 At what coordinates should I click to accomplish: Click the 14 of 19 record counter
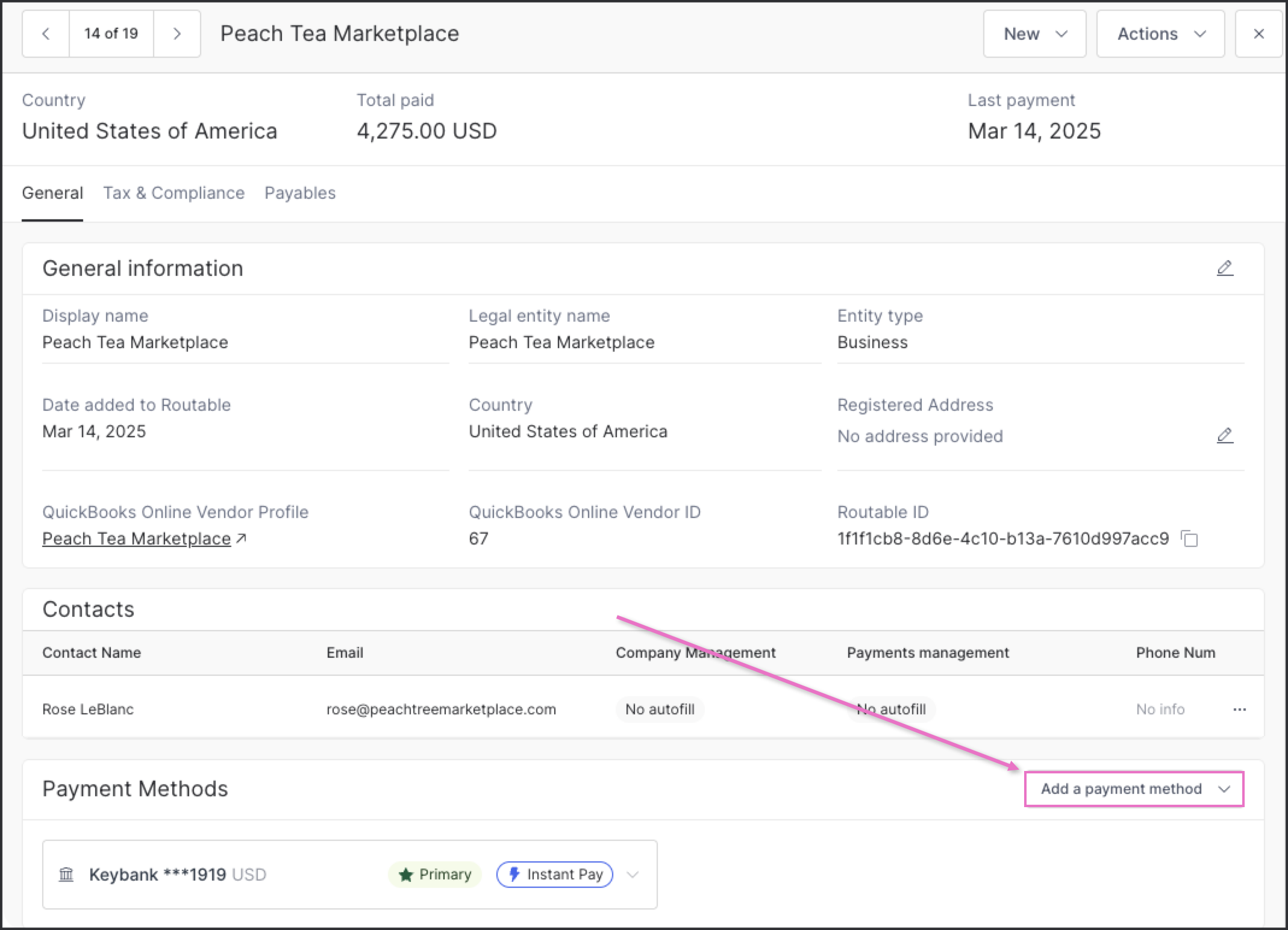pyautogui.click(x=111, y=34)
